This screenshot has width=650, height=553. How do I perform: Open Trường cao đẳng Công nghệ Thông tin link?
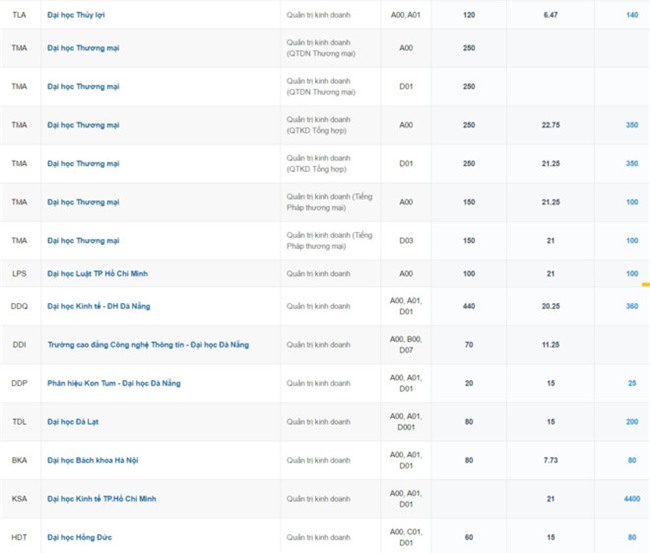147,344
